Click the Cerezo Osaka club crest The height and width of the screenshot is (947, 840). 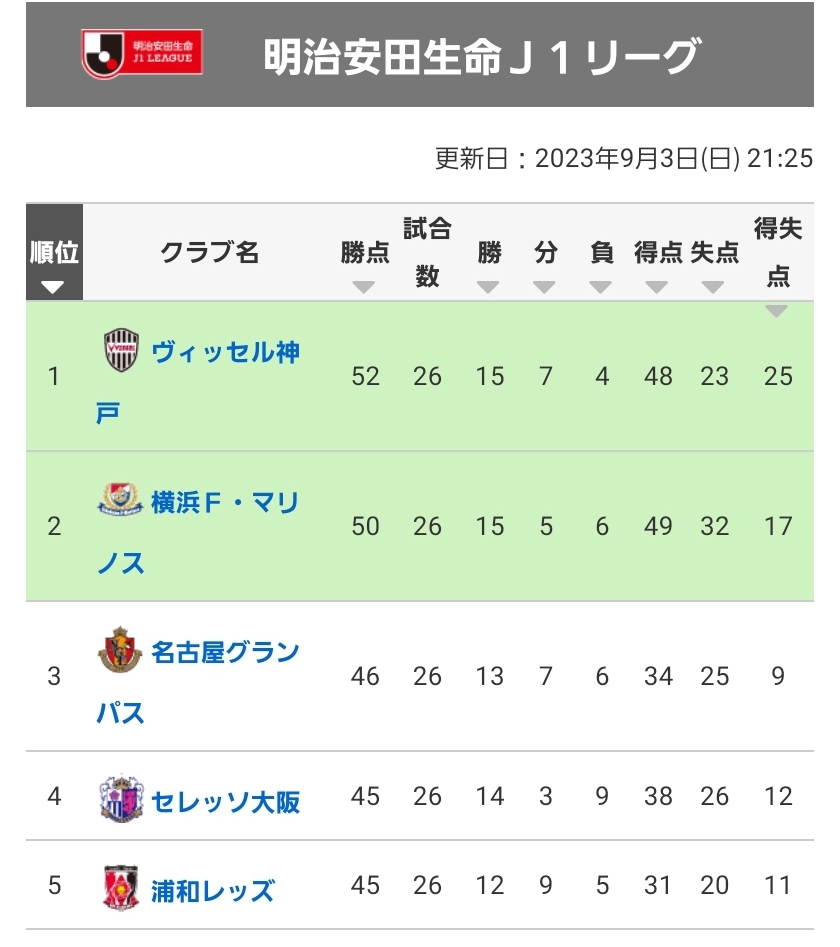coord(120,800)
